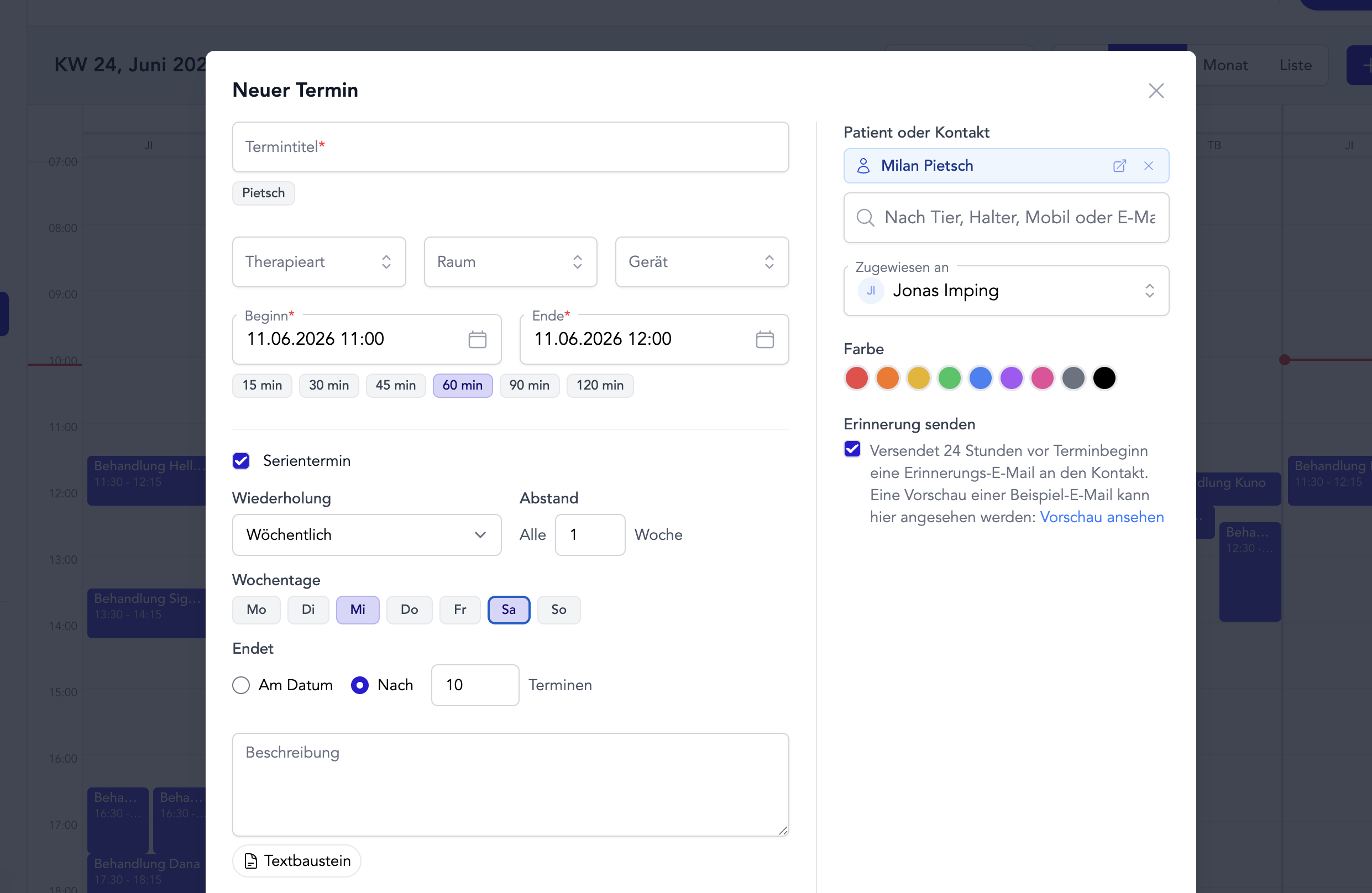Click the Terminen count field showing 10
The image size is (1372, 893).
pyautogui.click(x=475, y=685)
